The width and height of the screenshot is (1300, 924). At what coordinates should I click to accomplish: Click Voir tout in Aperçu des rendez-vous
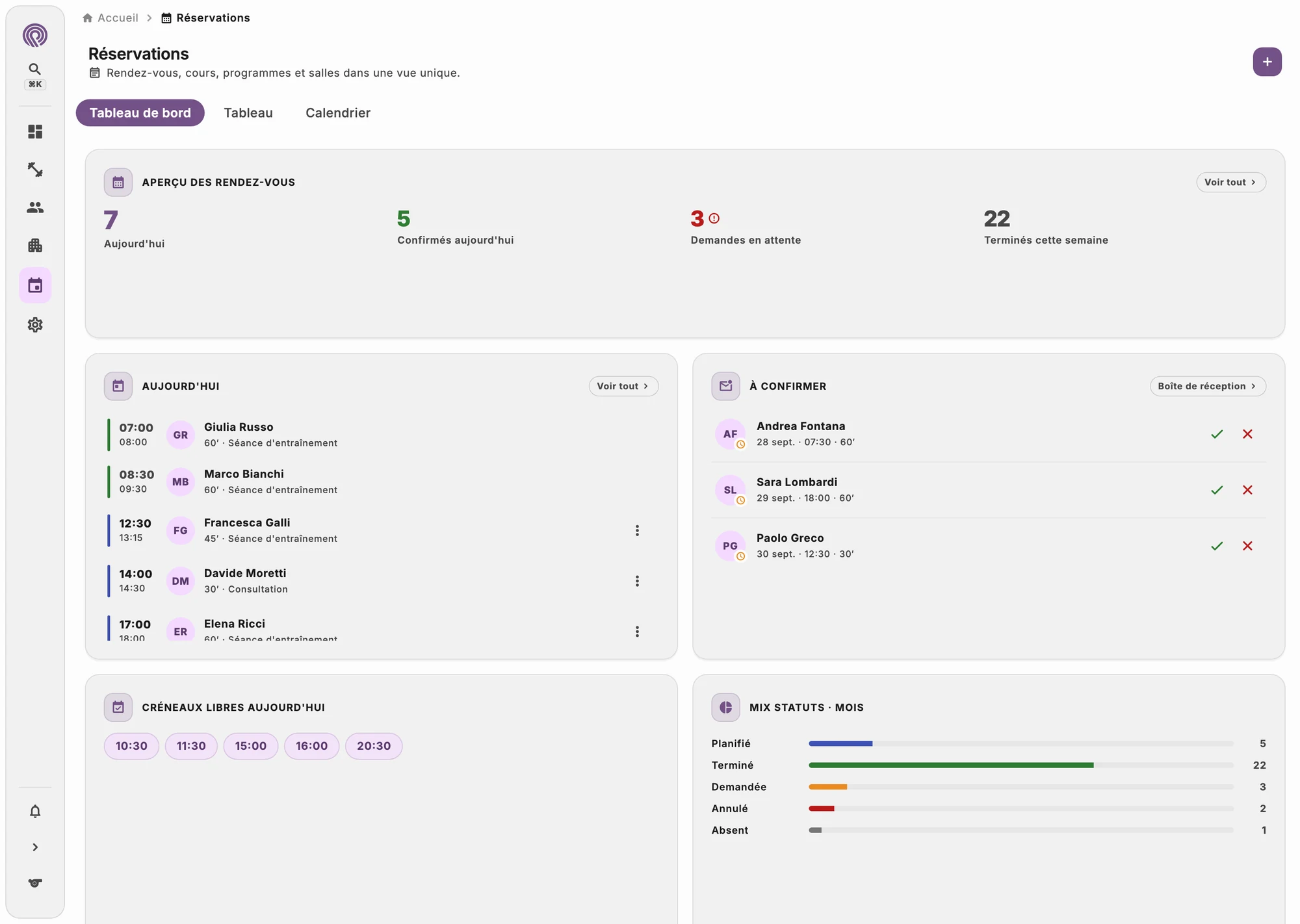tap(1230, 183)
